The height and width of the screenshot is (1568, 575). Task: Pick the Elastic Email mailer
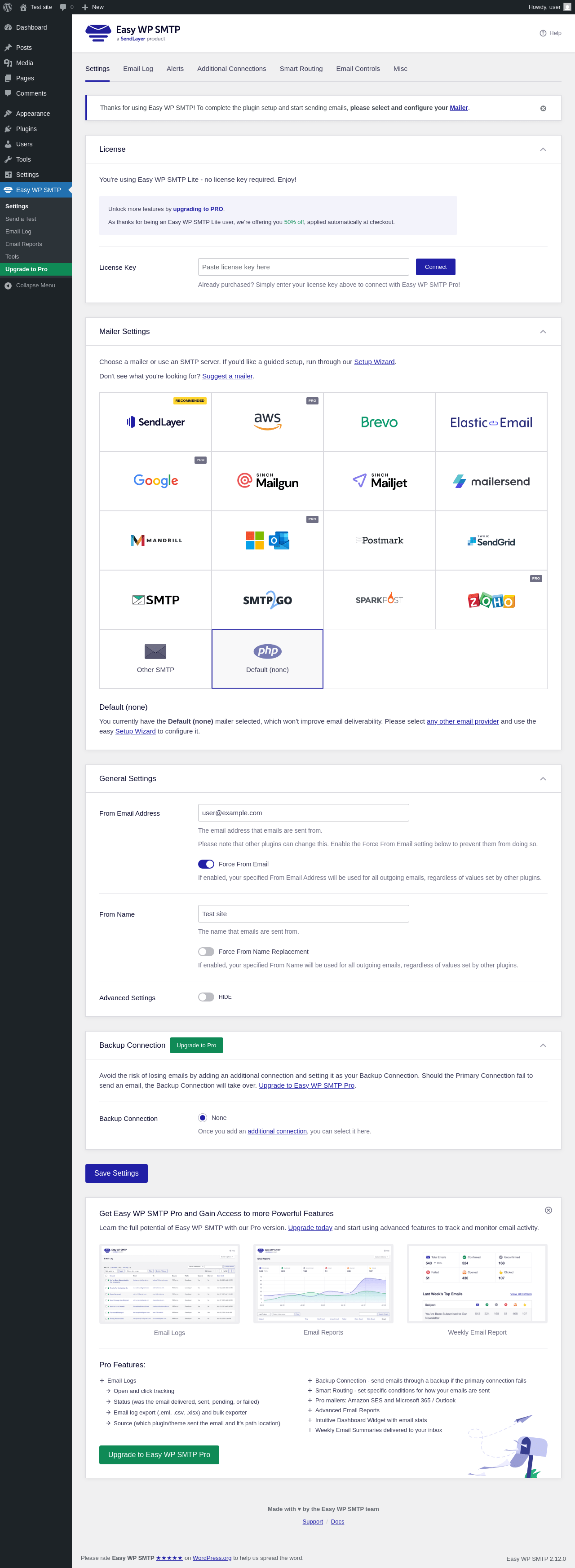click(x=491, y=422)
